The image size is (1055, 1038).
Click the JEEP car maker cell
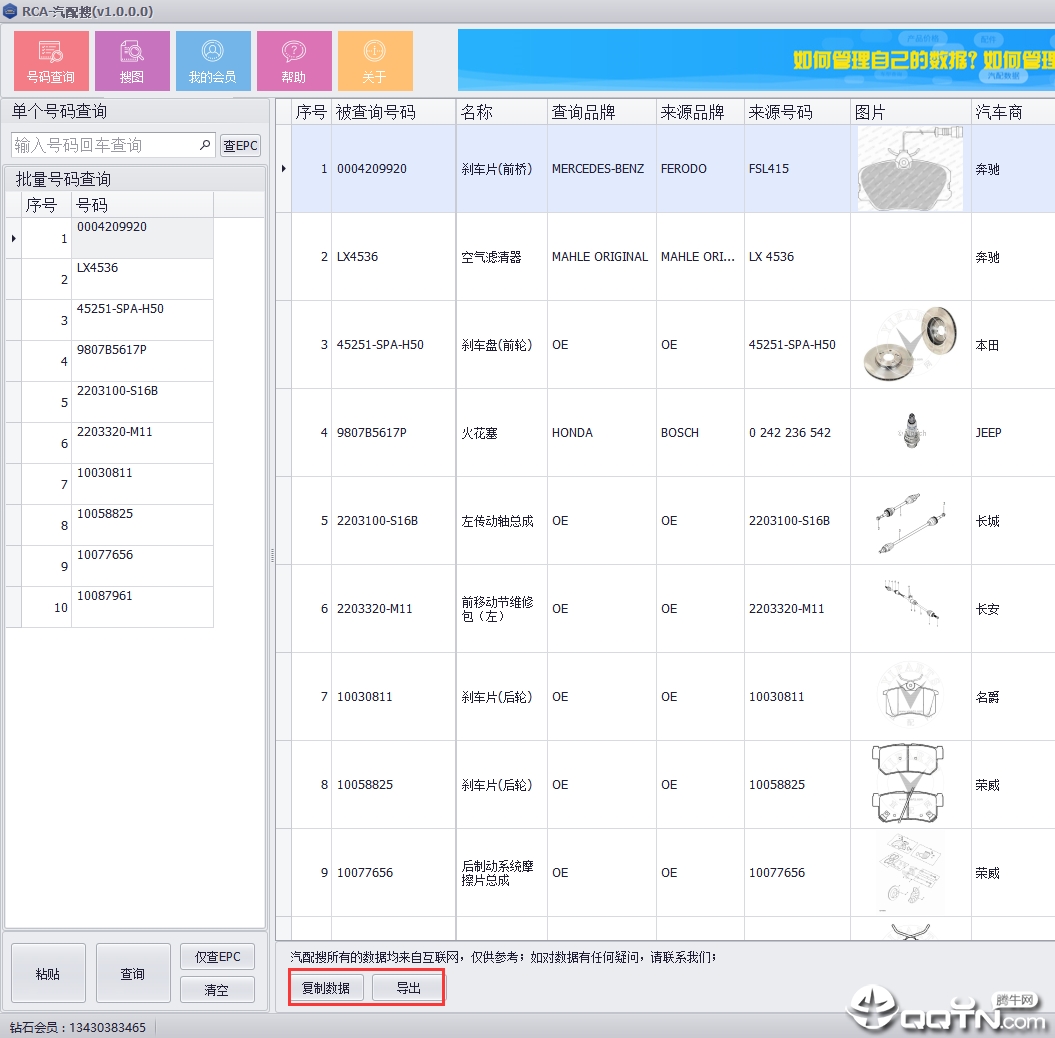tap(1013, 433)
